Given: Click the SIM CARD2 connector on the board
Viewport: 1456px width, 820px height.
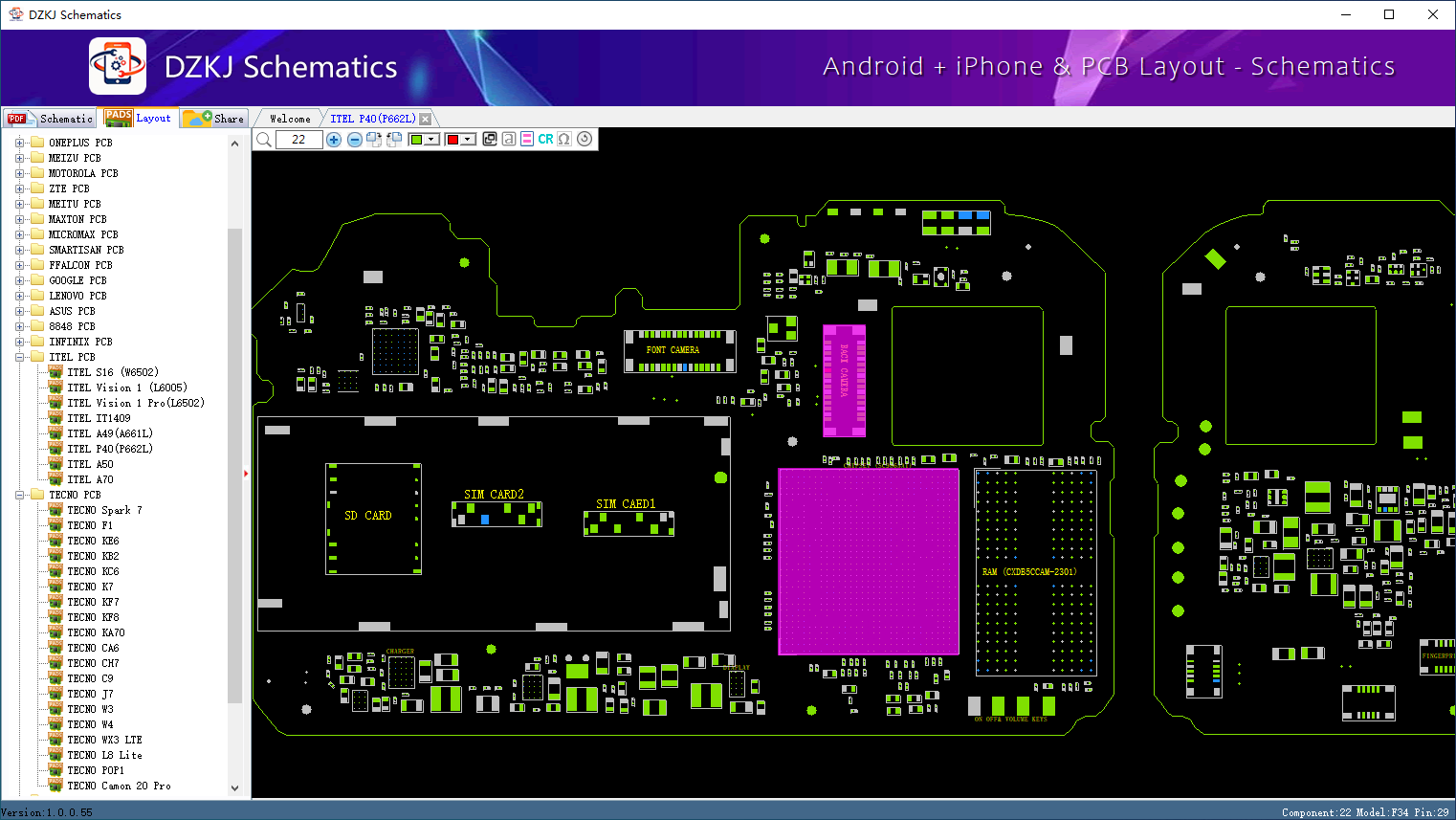Looking at the screenshot, I should (496, 514).
